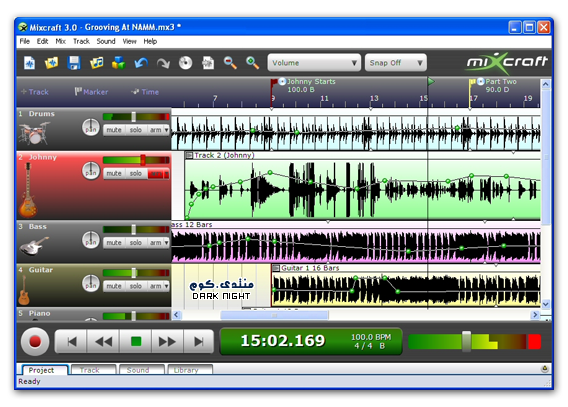Arm the Drums track for recording
The height and width of the screenshot is (407, 568).
(x=155, y=130)
